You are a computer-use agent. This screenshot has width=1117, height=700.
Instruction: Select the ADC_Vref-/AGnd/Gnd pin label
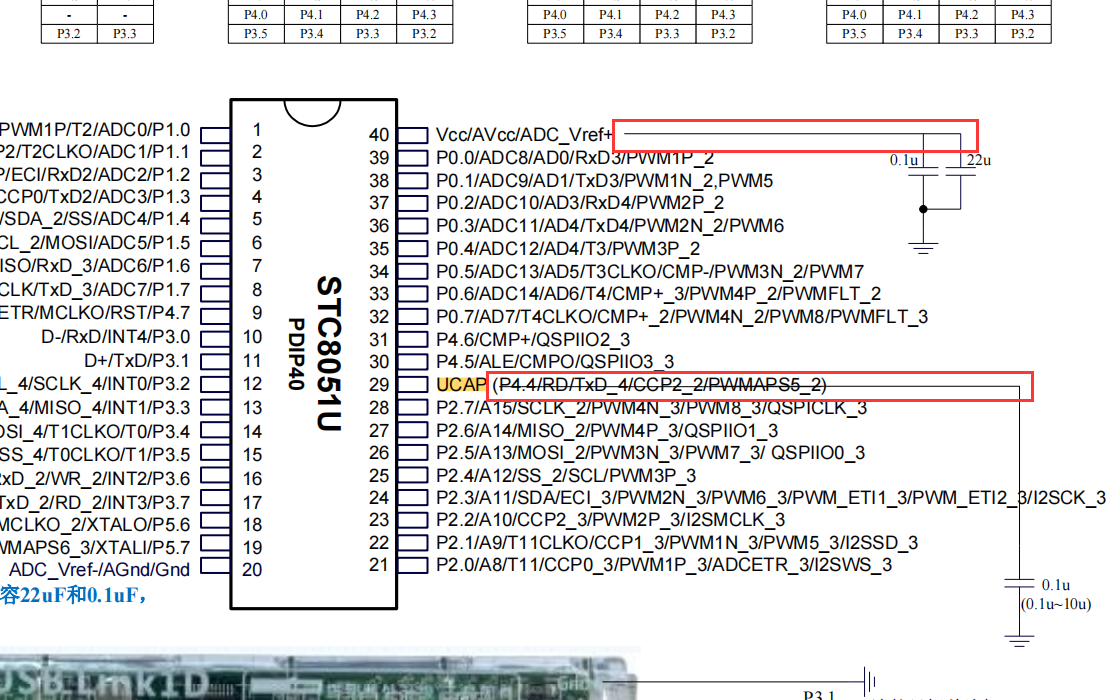tap(100, 570)
